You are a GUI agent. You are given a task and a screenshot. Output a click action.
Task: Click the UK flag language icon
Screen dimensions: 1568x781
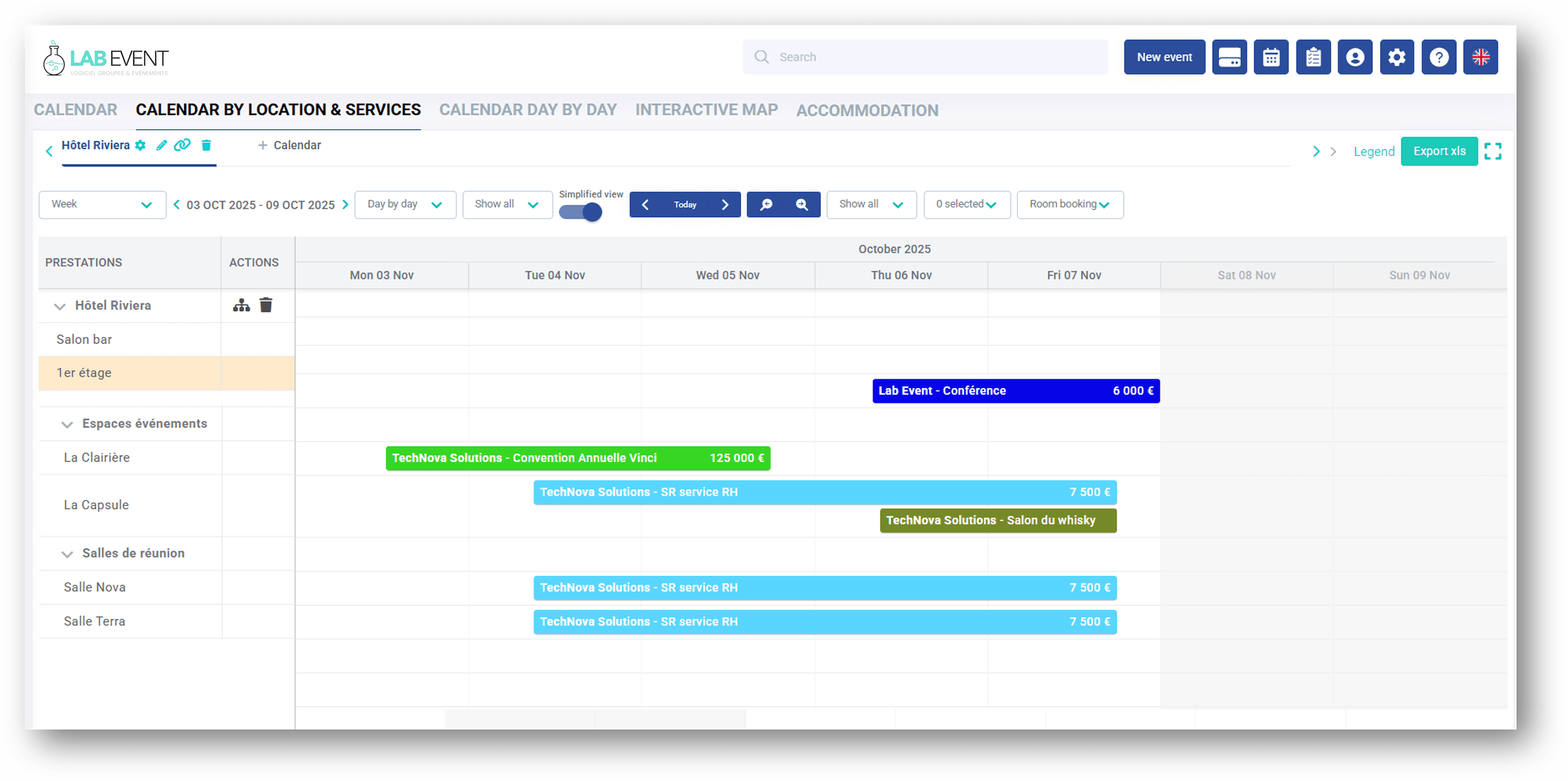(1481, 57)
